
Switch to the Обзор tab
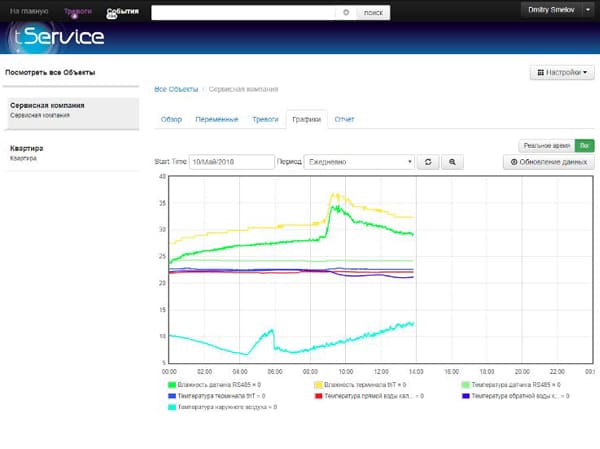click(171, 119)
